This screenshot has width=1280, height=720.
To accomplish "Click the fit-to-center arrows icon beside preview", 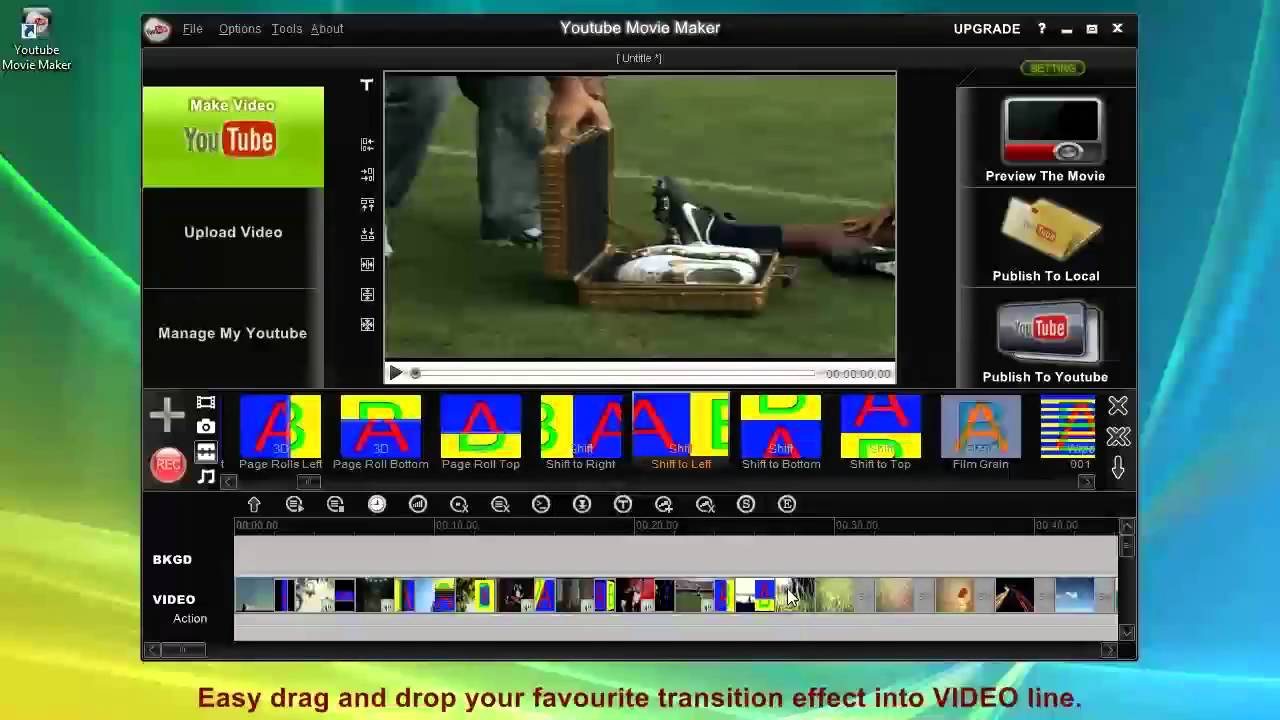I will pos(367,324).
